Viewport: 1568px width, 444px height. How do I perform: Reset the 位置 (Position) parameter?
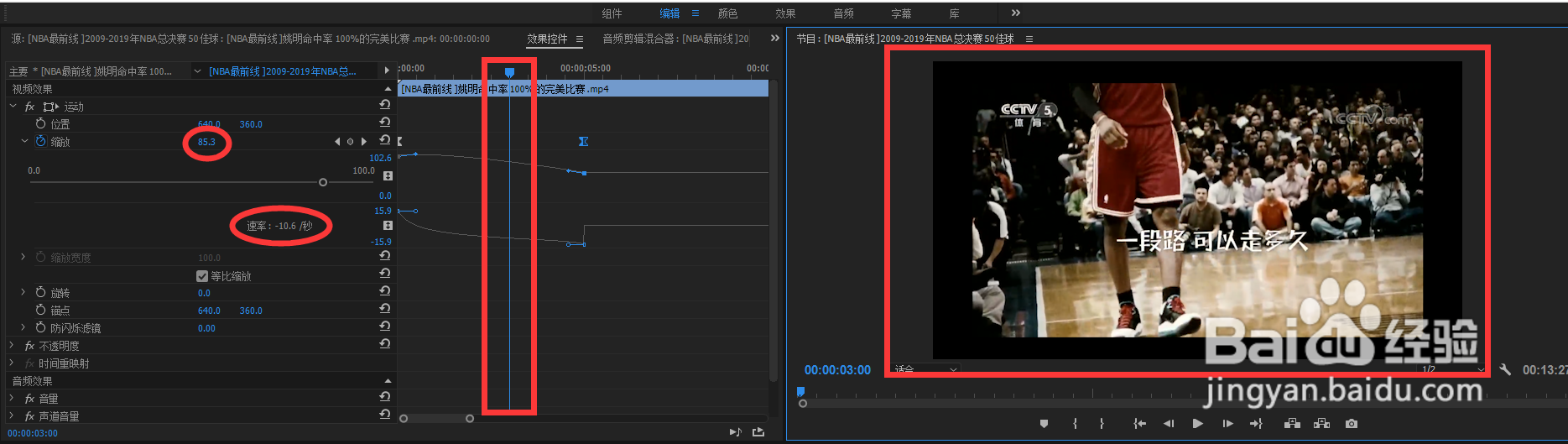[x=384, y=123]
